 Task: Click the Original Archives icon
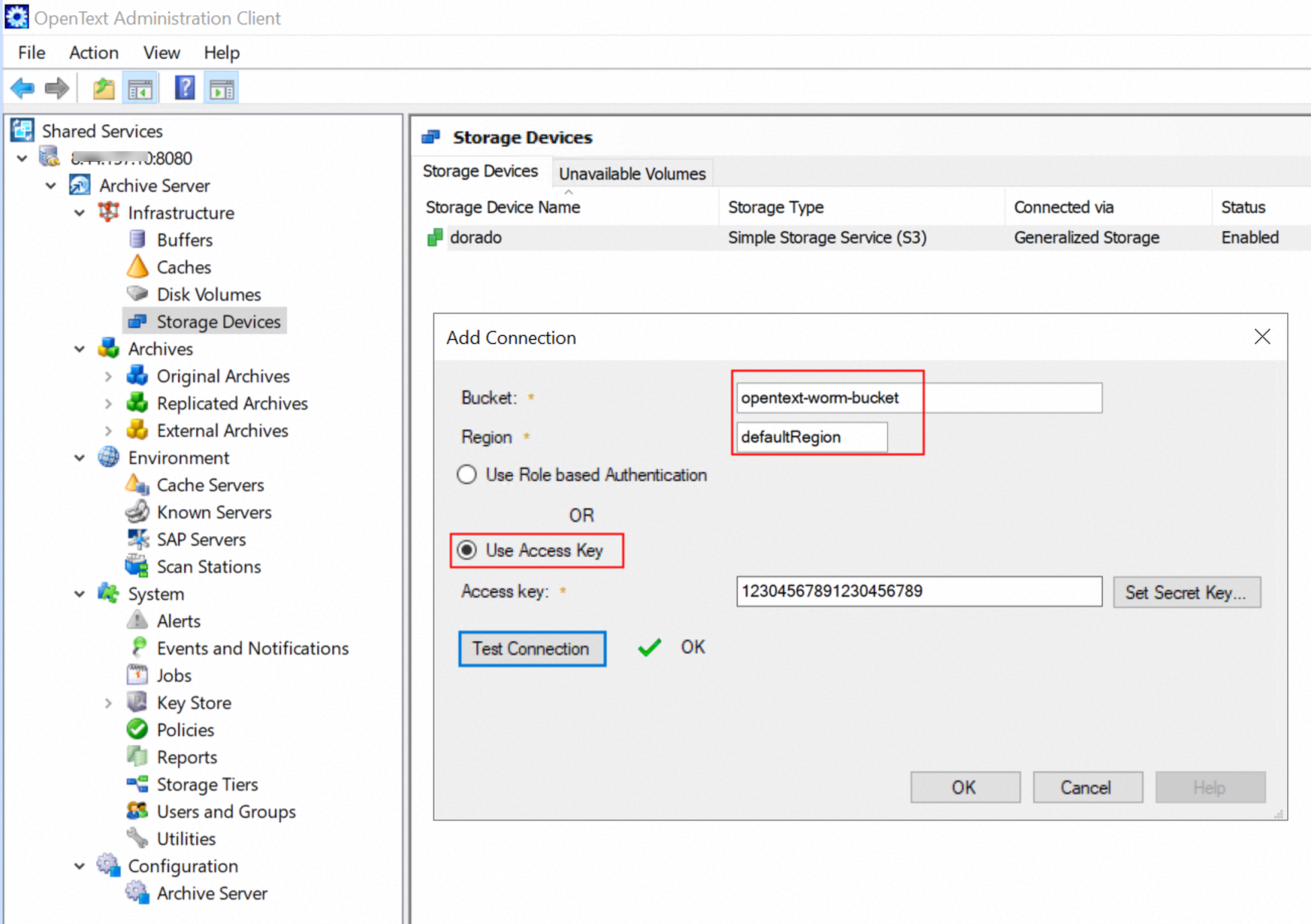137,376
